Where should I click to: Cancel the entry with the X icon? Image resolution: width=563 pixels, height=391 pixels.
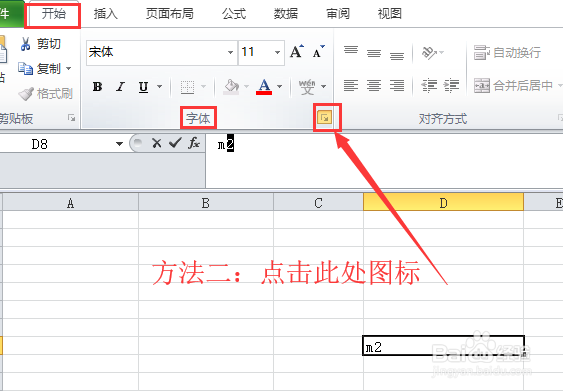pyautogui.click(x=157, y=143)
